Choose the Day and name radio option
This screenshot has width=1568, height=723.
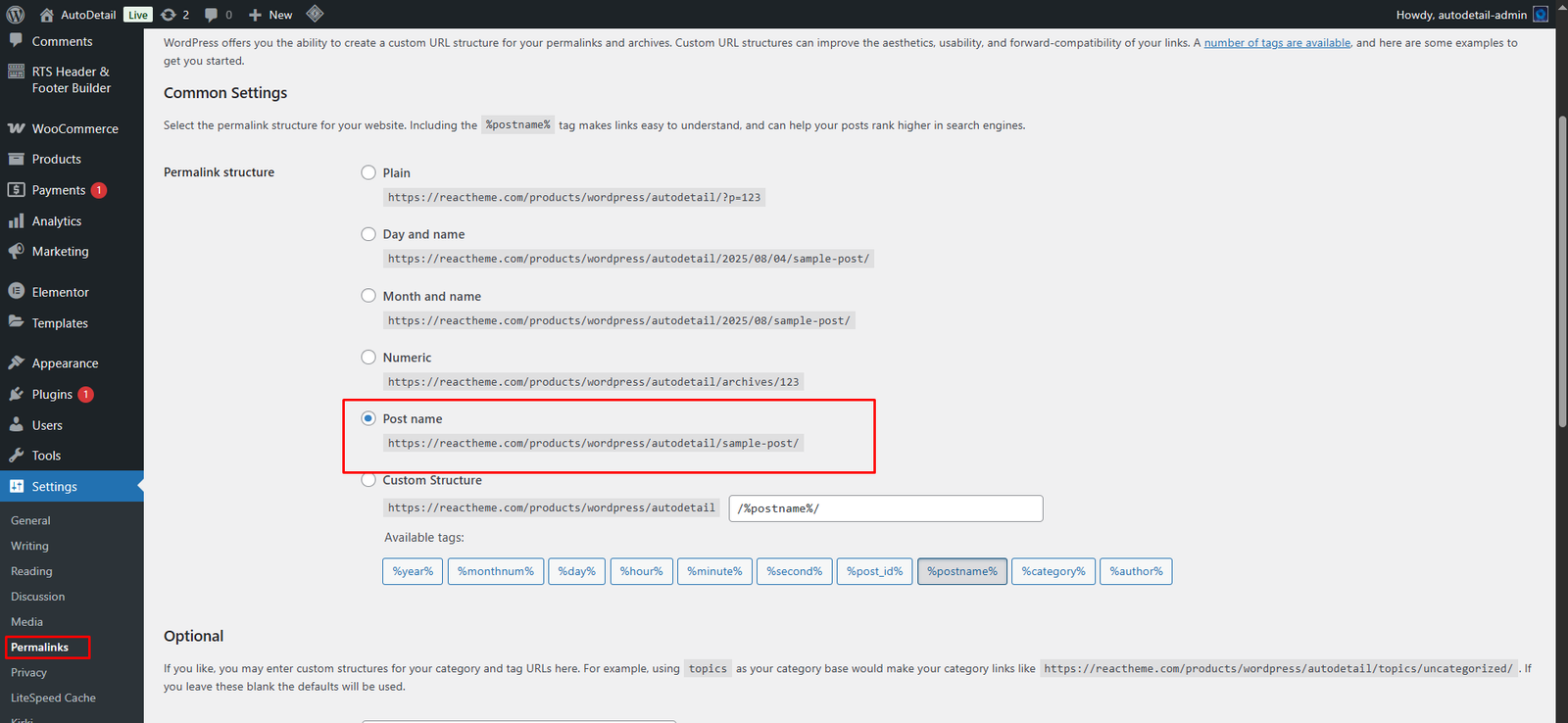point(368,234)
